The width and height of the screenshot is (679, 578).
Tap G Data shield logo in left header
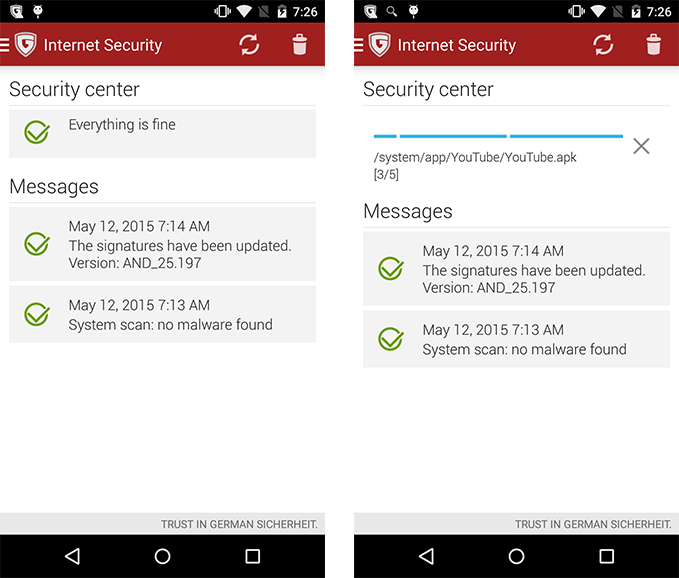pos(26,45)
